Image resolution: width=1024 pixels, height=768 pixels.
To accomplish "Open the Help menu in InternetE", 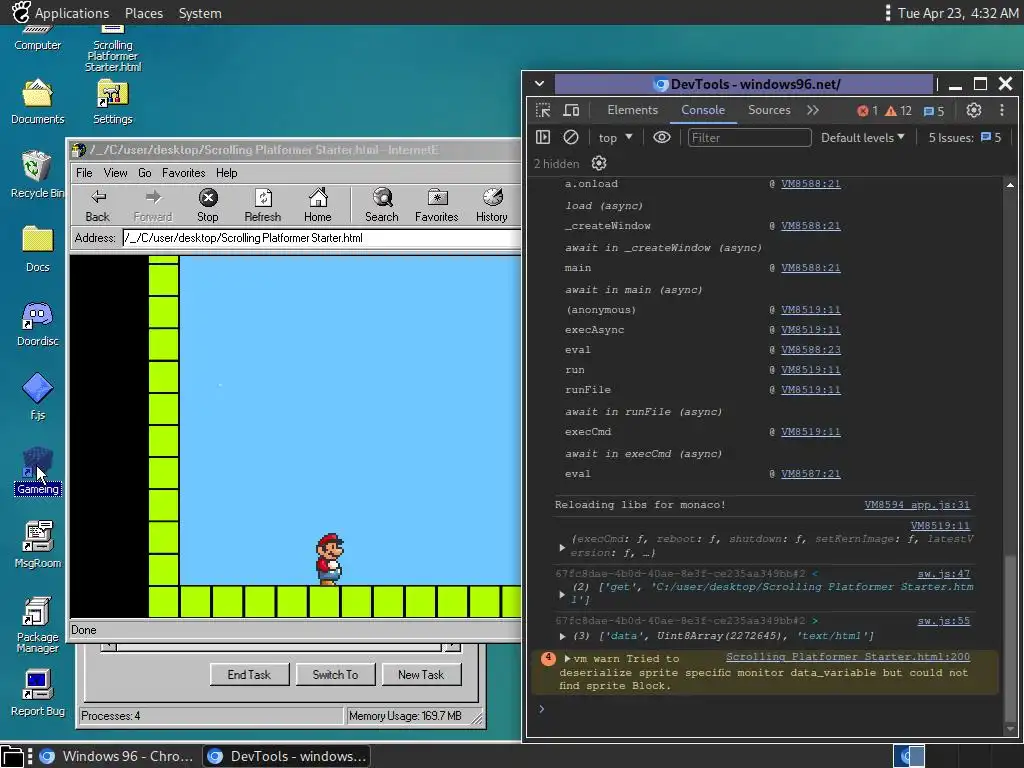I will (x=227, y=173).
